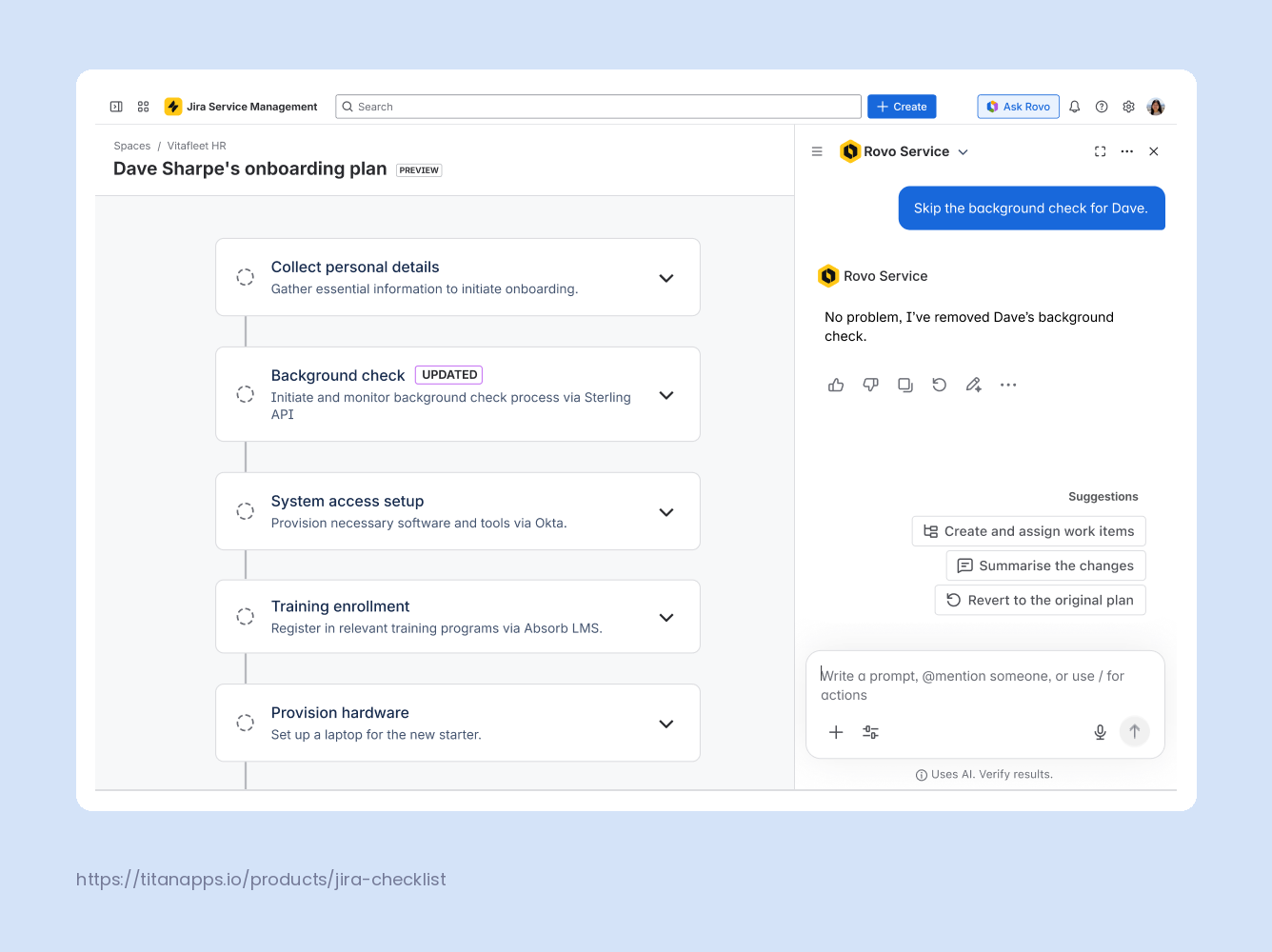Open the app switcher grid icon

pyautogui.click(x=144, y=107)
